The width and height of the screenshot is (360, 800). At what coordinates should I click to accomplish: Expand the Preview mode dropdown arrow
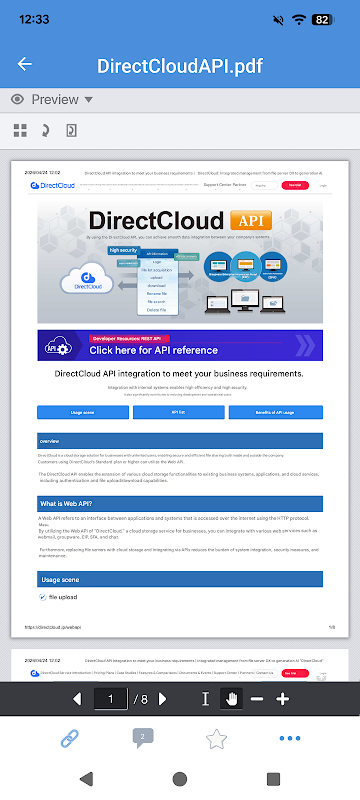[89, 100]
